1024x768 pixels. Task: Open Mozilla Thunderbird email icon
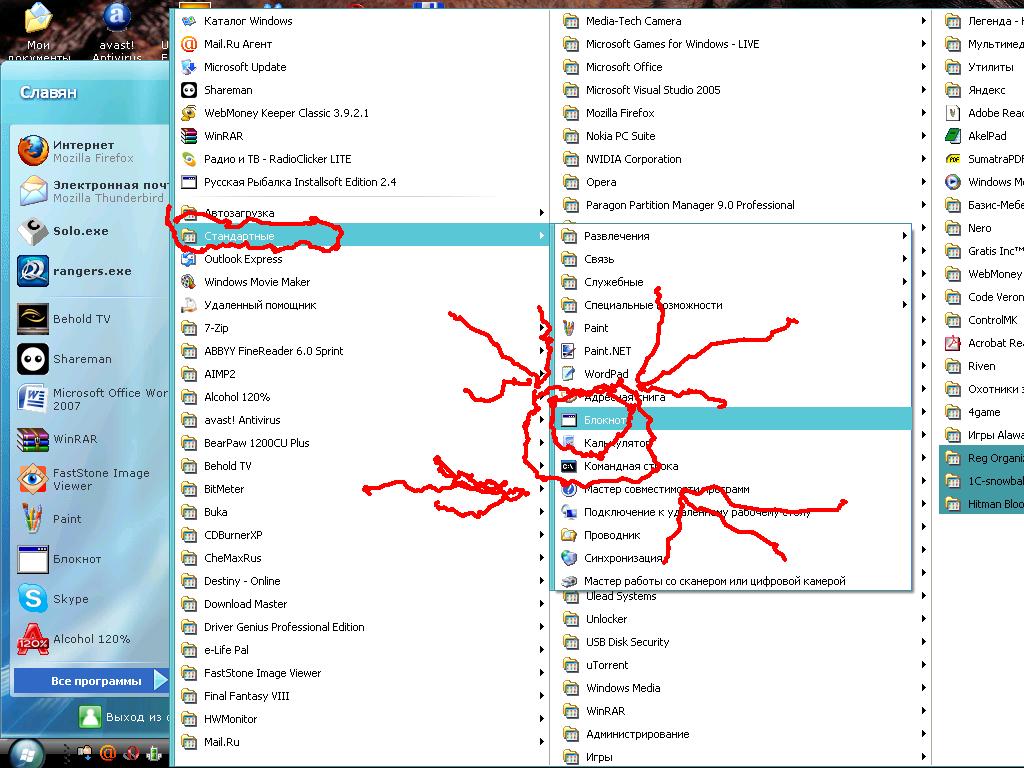click(33, 191)
